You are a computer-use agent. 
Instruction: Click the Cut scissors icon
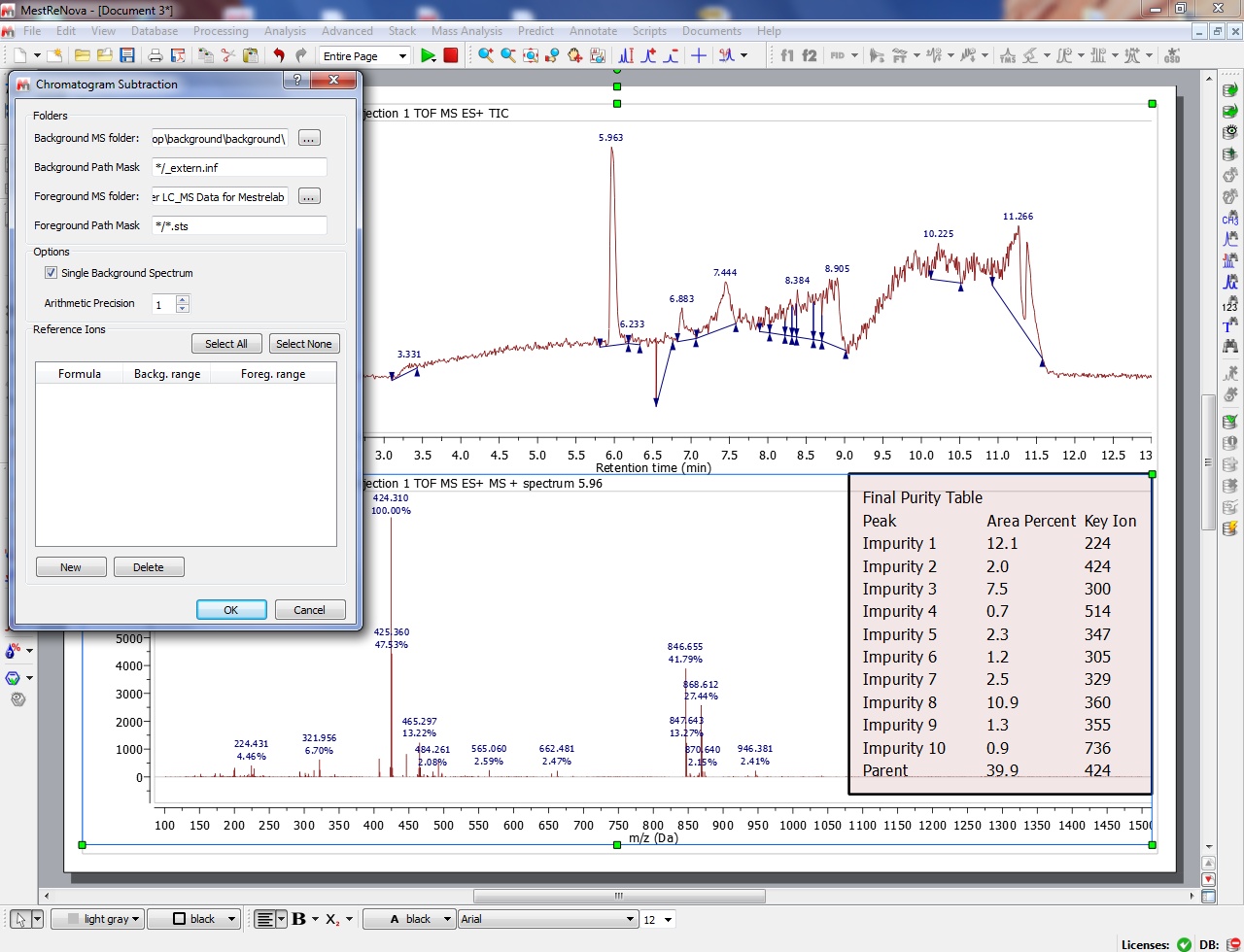(228, 56)
